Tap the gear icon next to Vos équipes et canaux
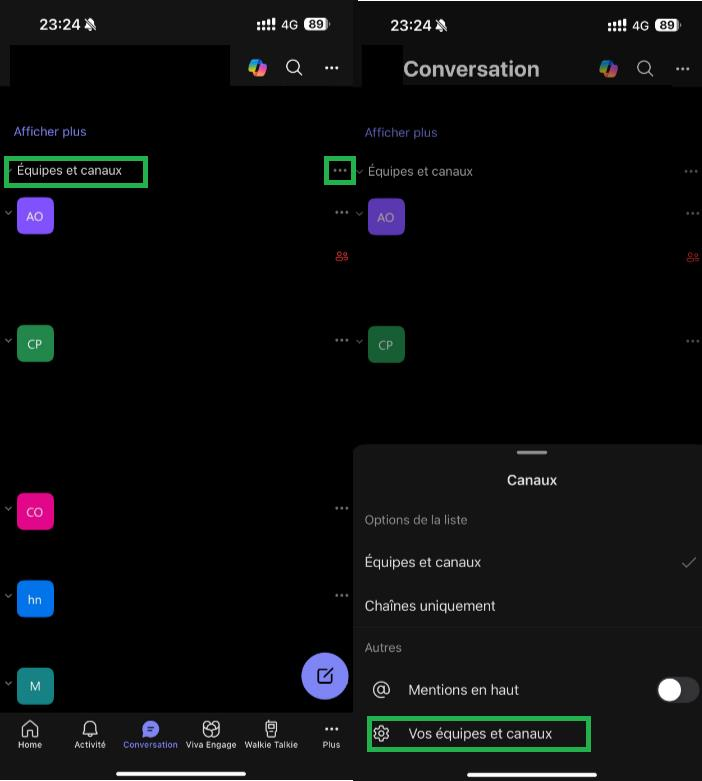The width and height of the screenshot is (702, 781). coord(382,734)
